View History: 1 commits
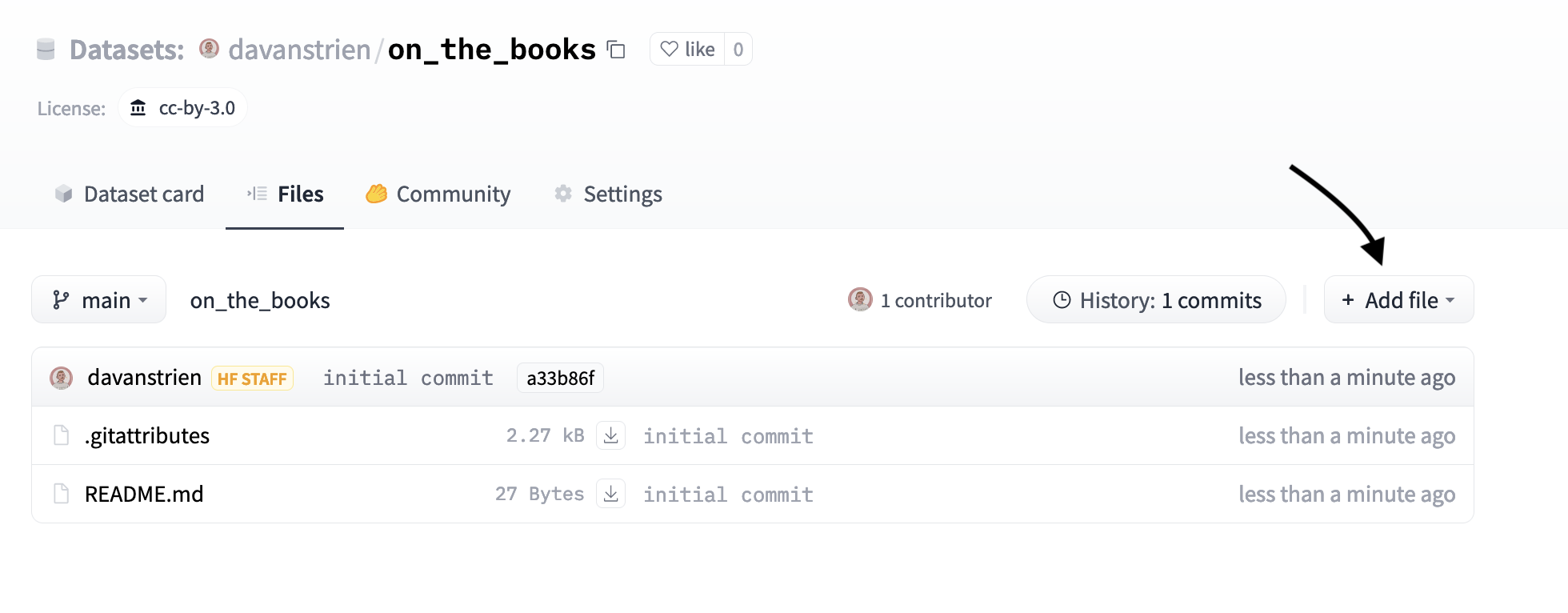This screenshot has width=1568, height=613. 1155,299
